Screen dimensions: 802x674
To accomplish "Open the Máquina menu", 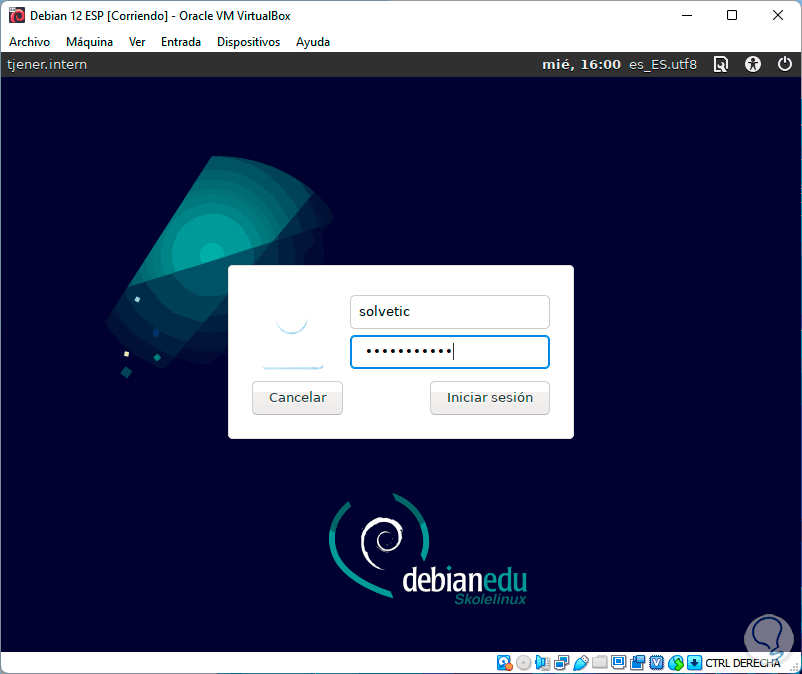I will (90, 42).
